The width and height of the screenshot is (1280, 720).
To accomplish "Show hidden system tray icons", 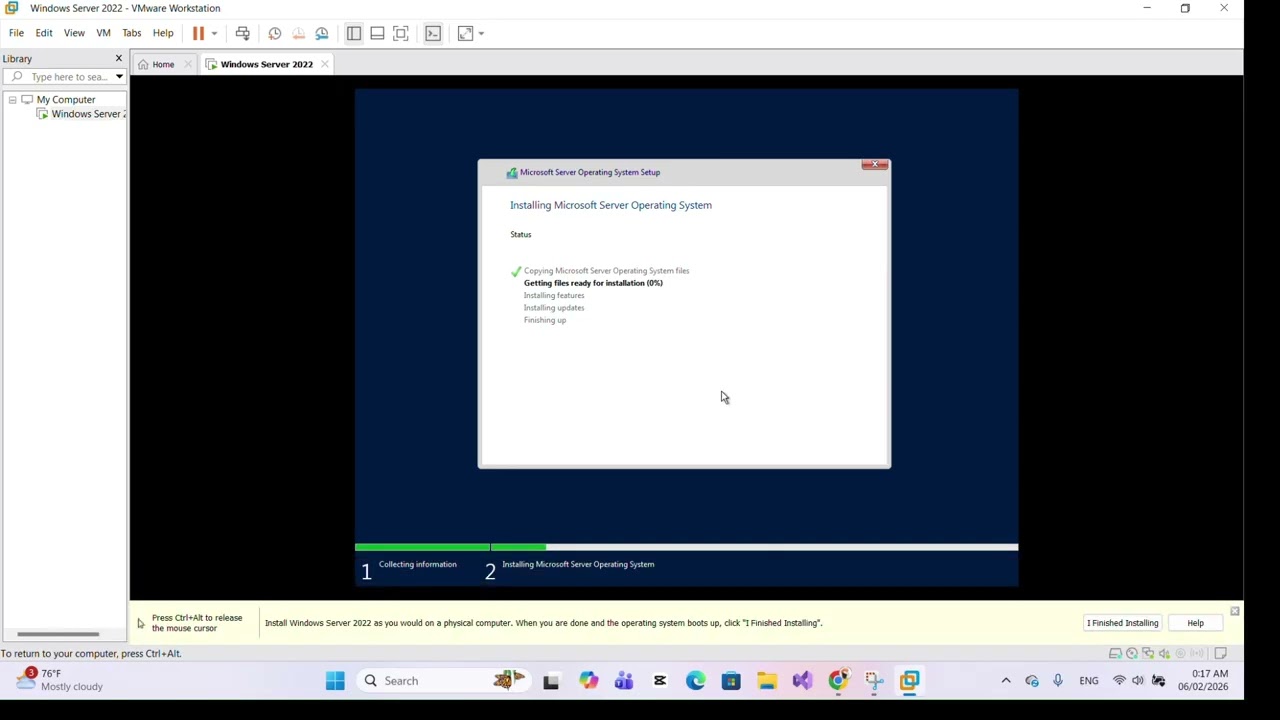I will [1006, 681].
